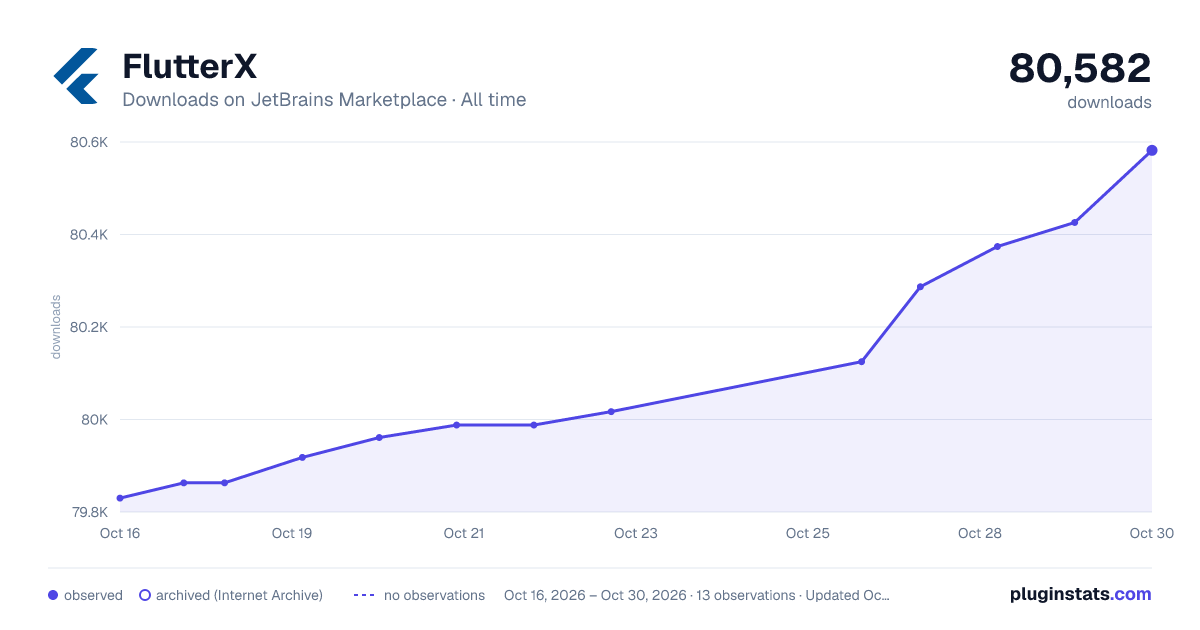Click the 80.2K y-axis label
This screenshot has height=630, width=1200.
pos(89,327)
